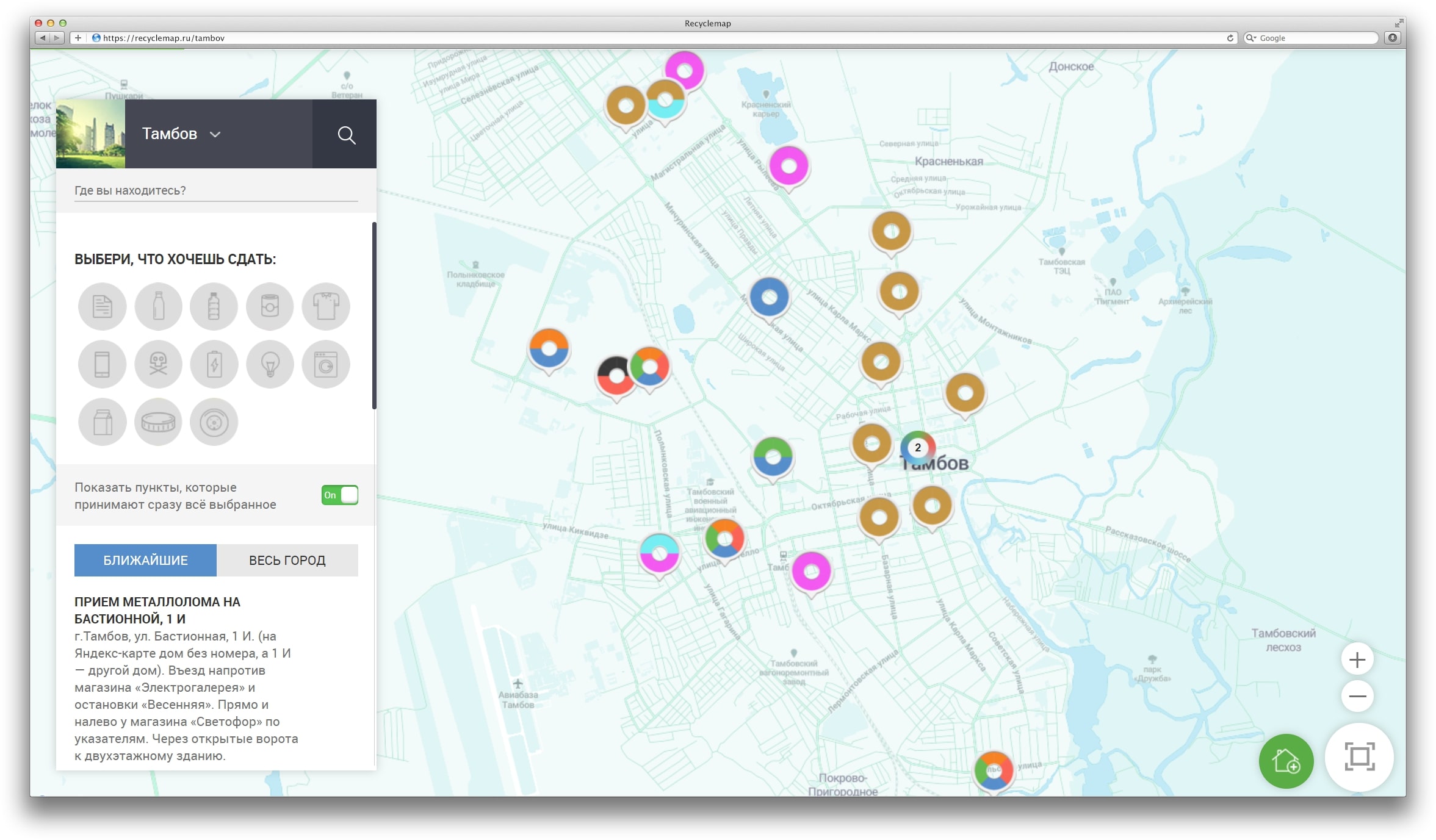Open ПРИЕМ МЕТАЛЛОЛОМА НА БАСТИОННОЙ listing
This screenshot has width=1436, height=840.
click(157, 610)
